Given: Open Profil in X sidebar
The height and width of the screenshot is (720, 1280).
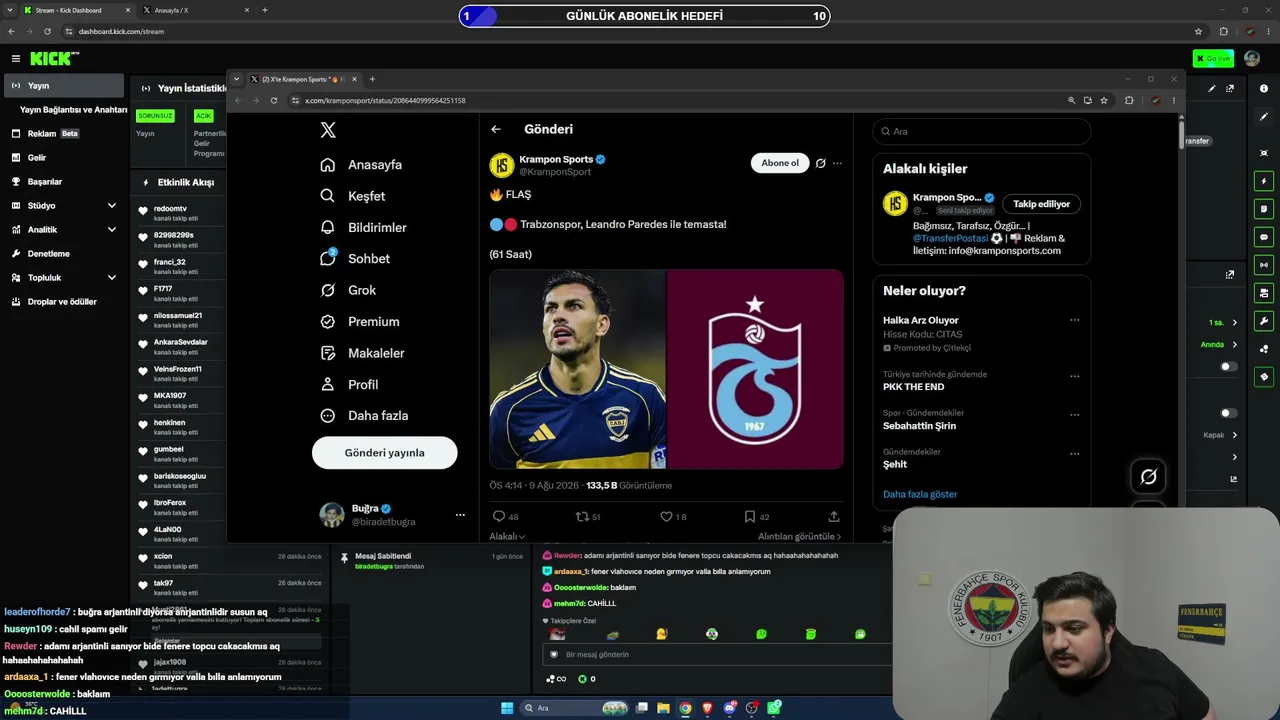Looking at the screenshot, I should pyautogui.click(x=349, y=385).
